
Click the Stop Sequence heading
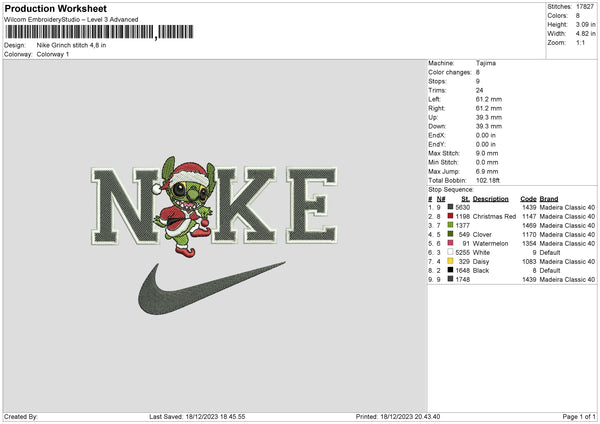(x=451, y=190)
